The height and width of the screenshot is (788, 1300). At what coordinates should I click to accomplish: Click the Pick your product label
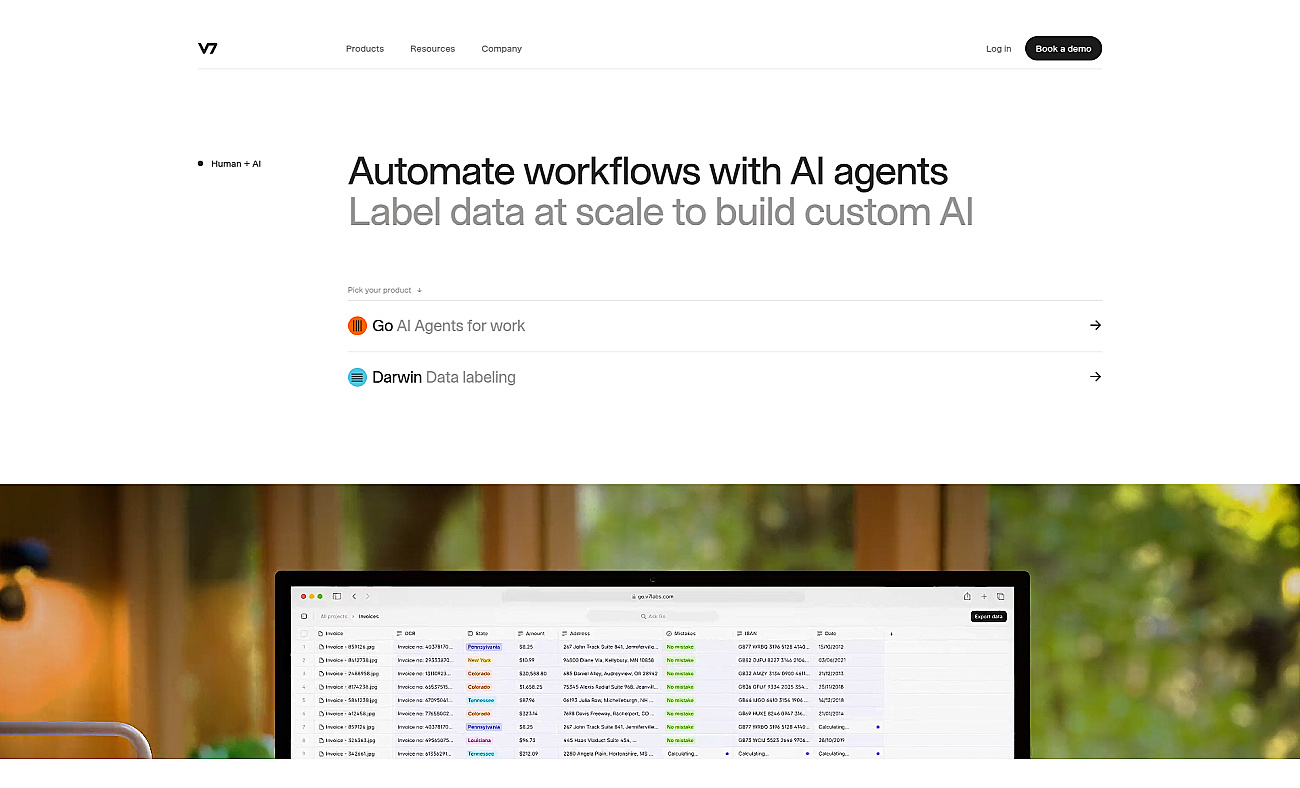(385, 290)
